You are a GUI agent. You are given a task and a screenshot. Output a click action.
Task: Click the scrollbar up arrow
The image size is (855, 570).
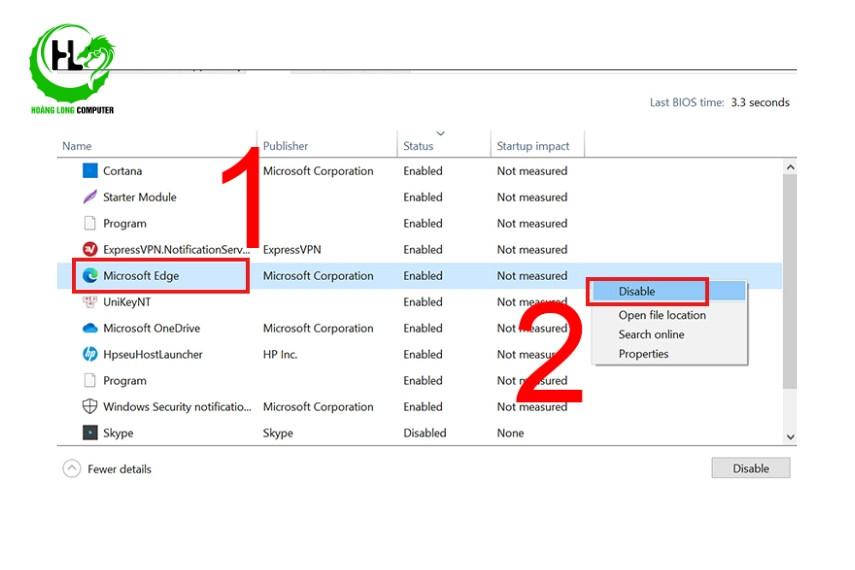coord(790,167)
